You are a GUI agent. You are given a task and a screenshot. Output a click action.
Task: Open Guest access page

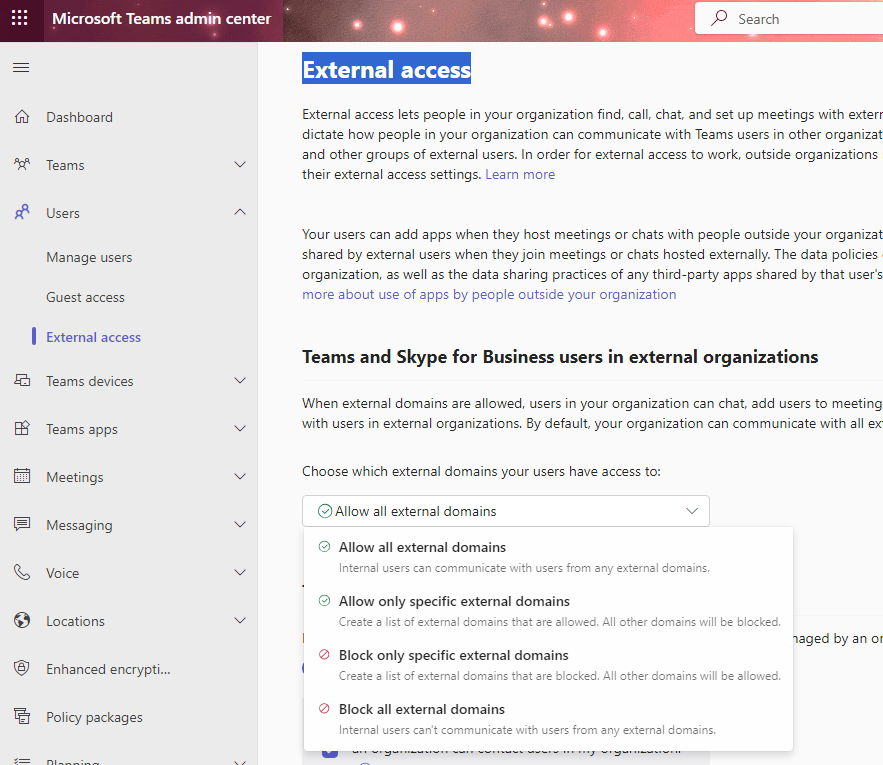85,297
